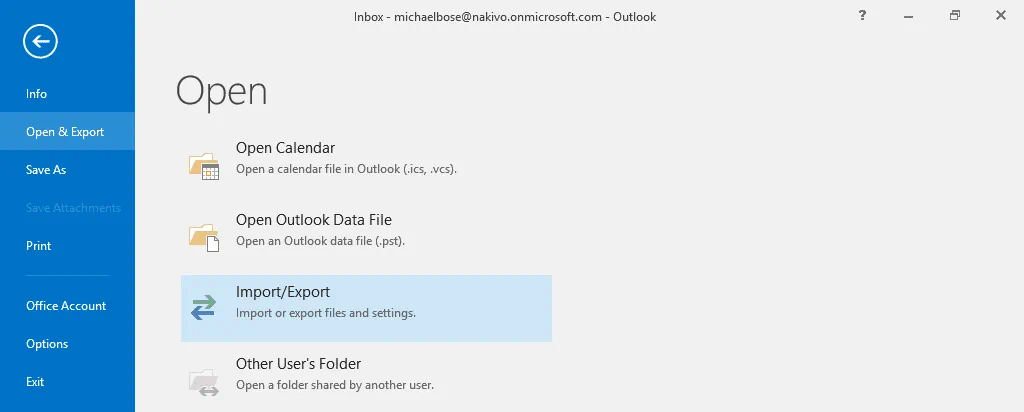This screenshot has height=412, width=1024.
Task: Click the Open Calendar folder icon
Action: click(204, 165)
